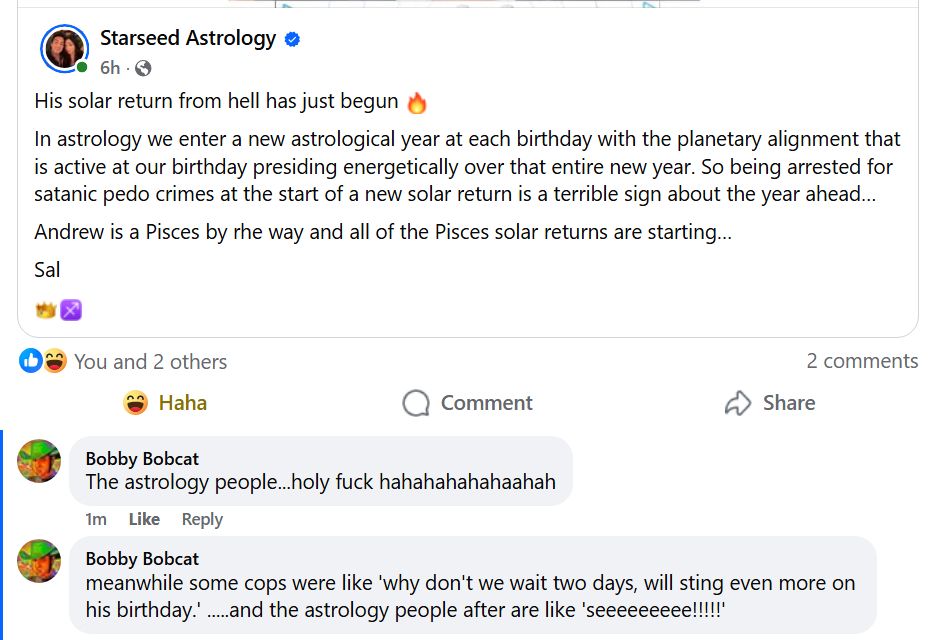
Task: Open the Starseed Astrology page name
Action: click(x=188, y=38)
